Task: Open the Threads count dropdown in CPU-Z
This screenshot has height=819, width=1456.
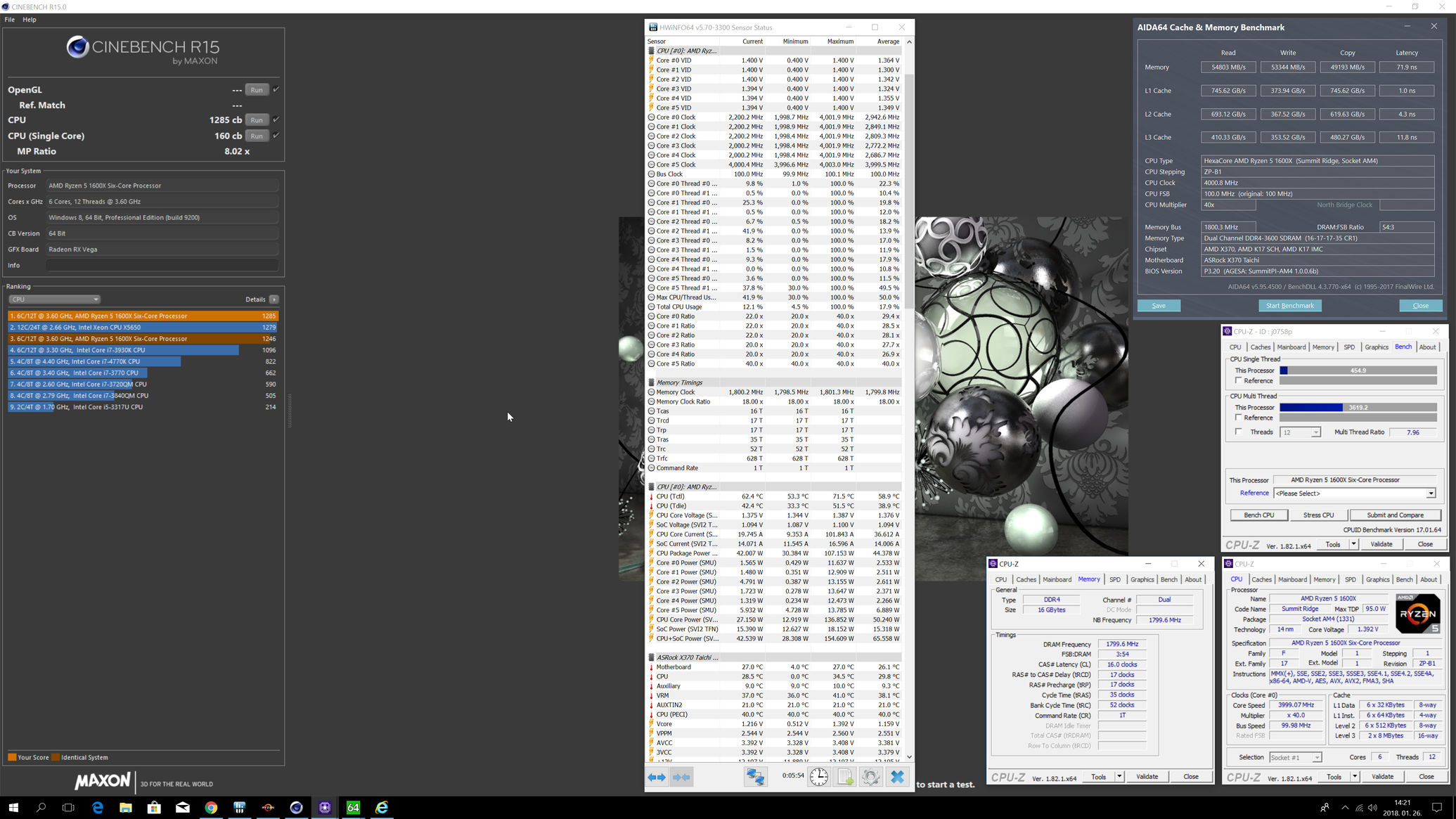Action: click(1315, 432)
